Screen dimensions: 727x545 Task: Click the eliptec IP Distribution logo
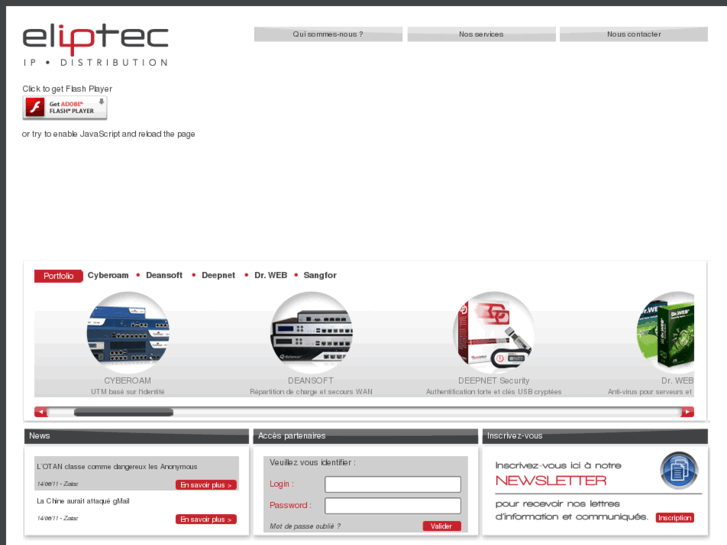point(96,45)
